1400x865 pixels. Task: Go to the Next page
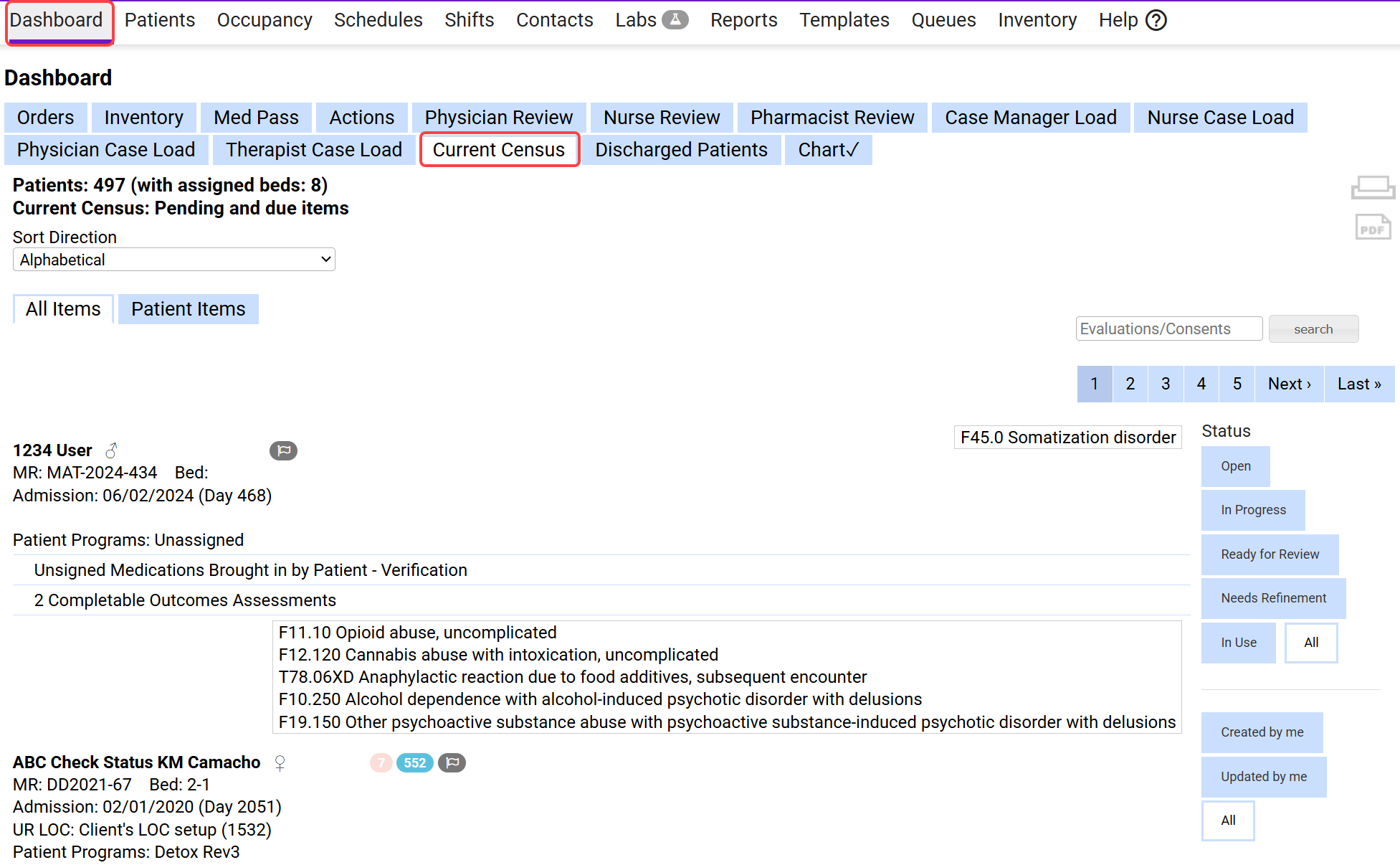click(x=1288, y=384)
